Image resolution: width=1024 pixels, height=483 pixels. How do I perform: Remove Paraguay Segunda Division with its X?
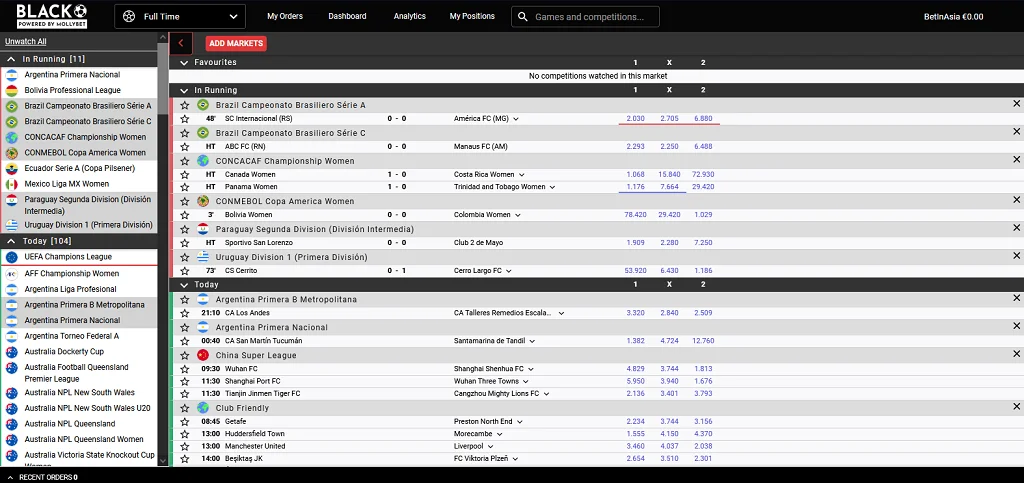click(x=1016, y=228)
